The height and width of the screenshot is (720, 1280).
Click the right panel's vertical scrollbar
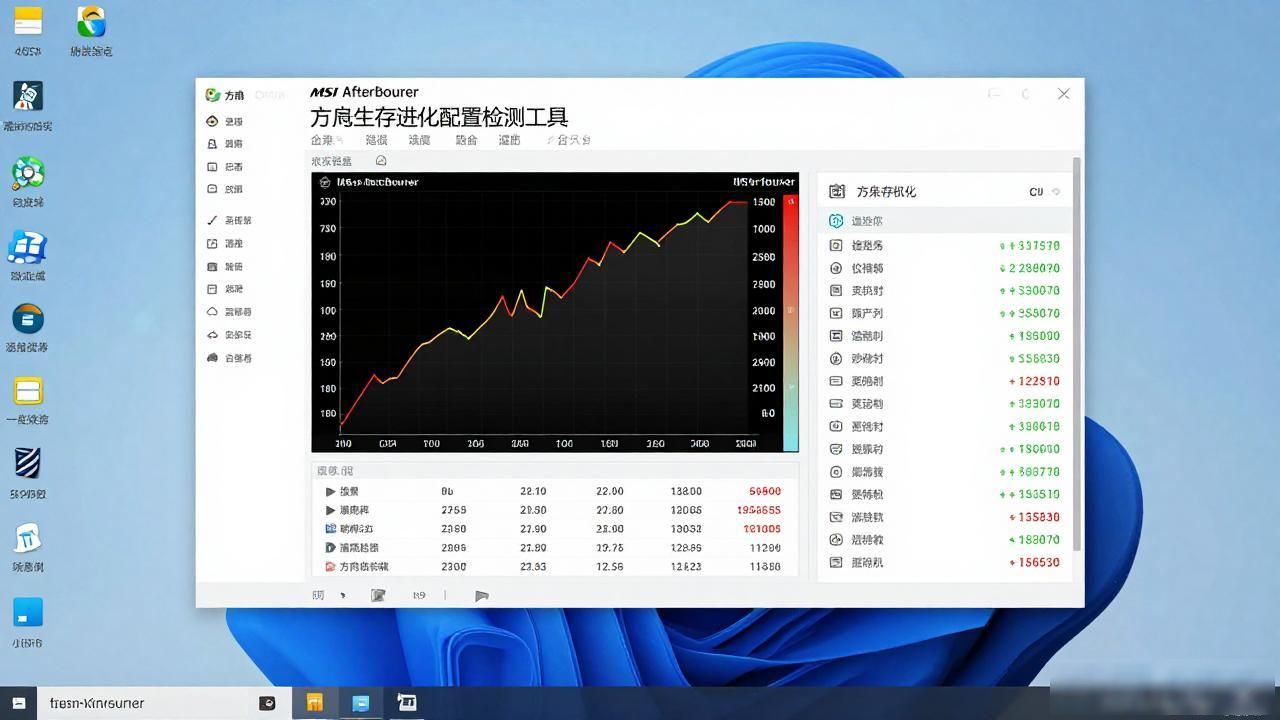1077,352
